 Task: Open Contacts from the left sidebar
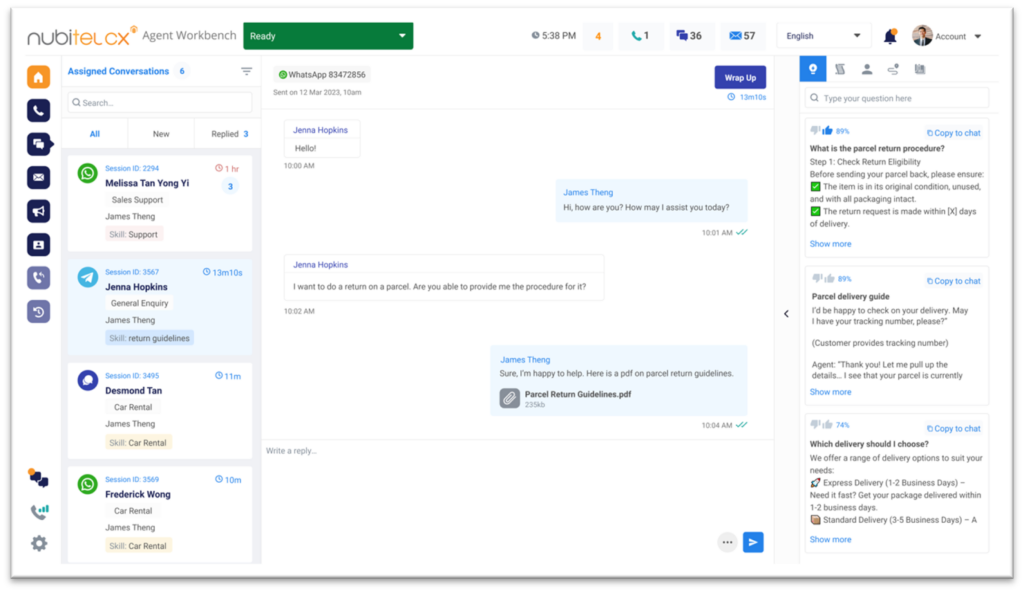click(x=38, y=244)
